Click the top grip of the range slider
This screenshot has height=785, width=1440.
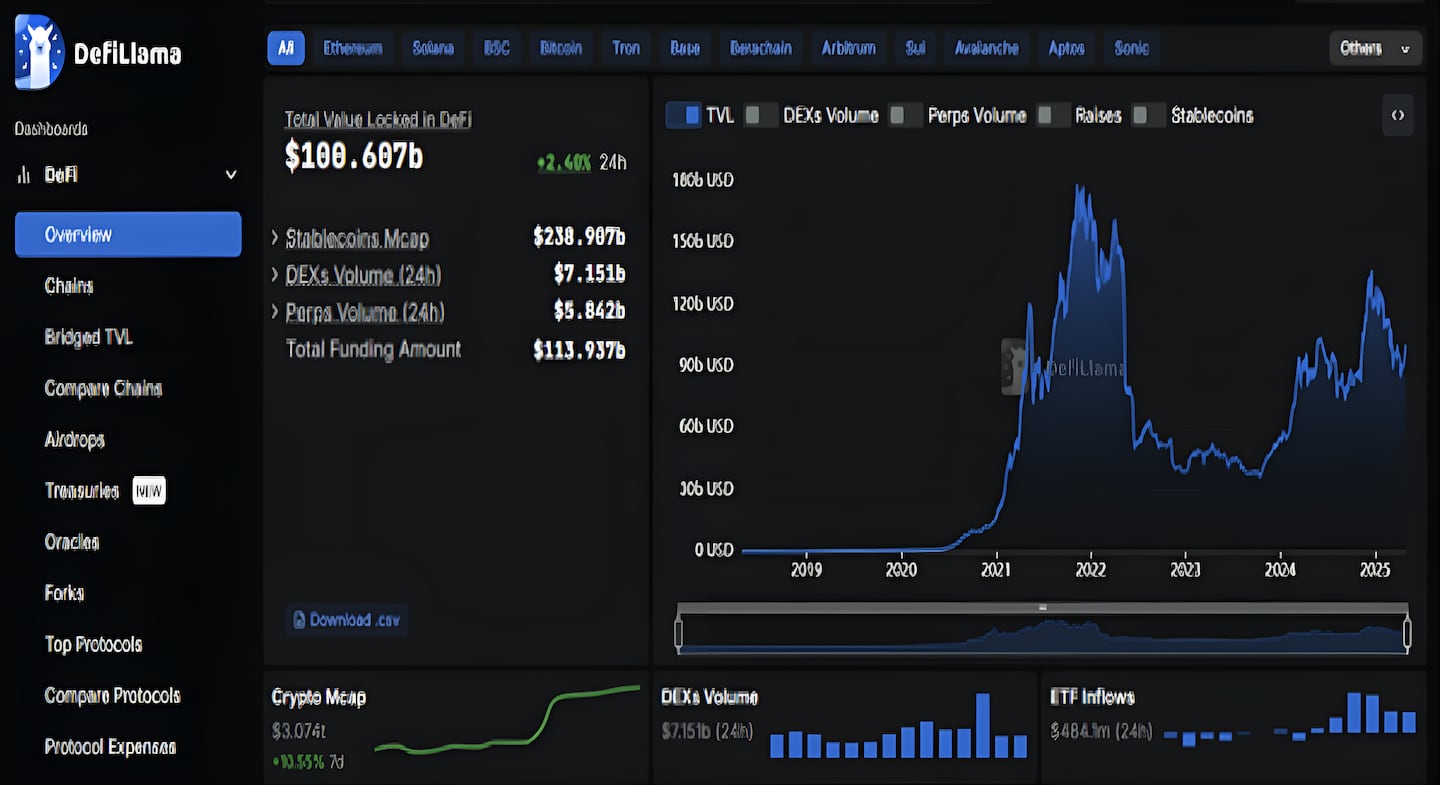(x=1043, y=607)
